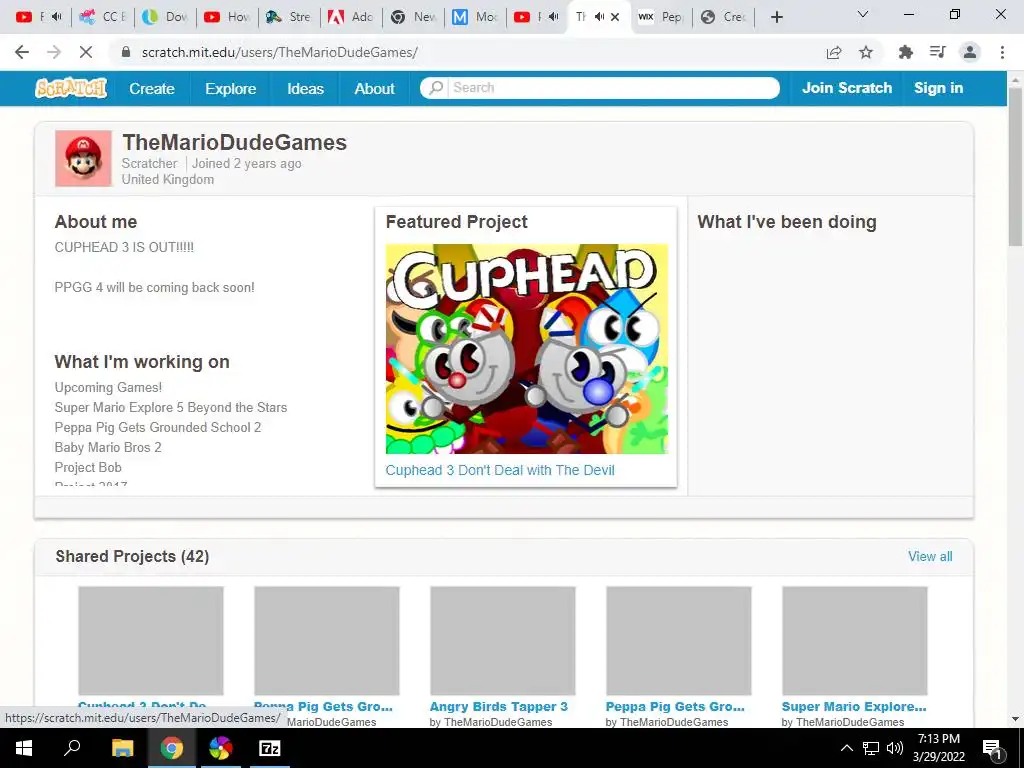Open the Angry Birds Tapper 3 thumbnail
Screen dimensions: 1024x768
pyautogui.click(x=502, y=640)
